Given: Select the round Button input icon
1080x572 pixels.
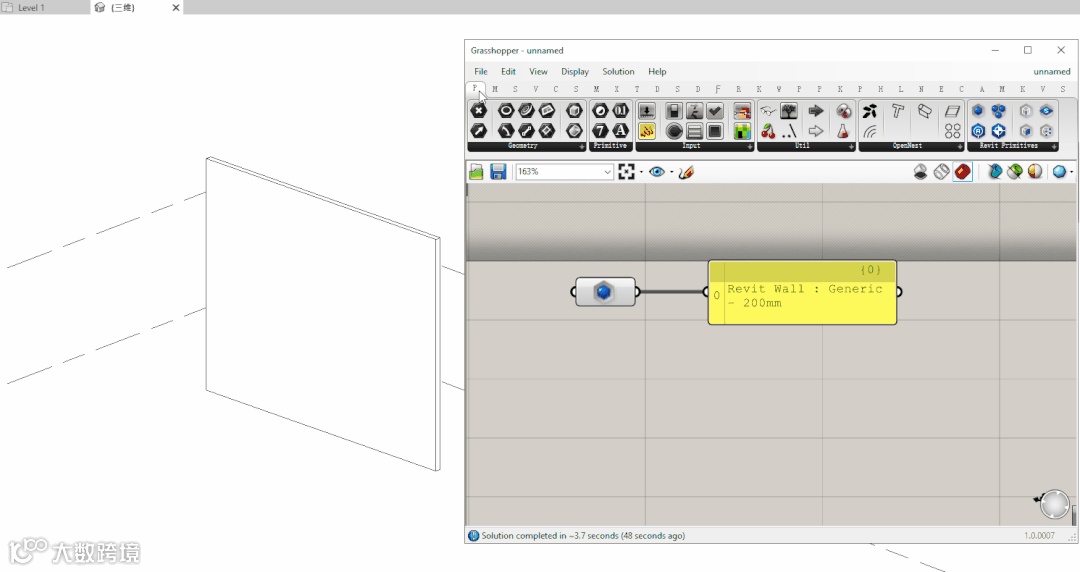Looking at the screenshot, I should 674,130.
